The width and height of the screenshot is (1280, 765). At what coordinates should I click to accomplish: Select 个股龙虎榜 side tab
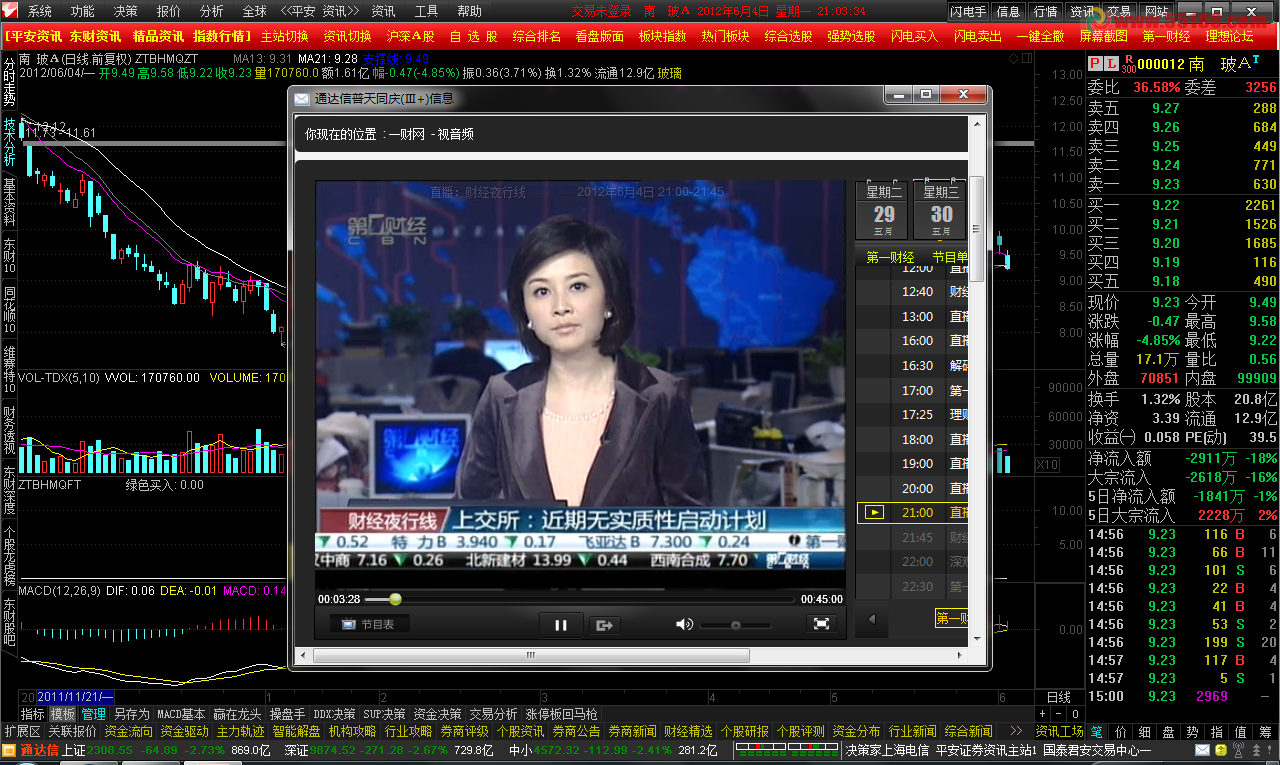9,557
